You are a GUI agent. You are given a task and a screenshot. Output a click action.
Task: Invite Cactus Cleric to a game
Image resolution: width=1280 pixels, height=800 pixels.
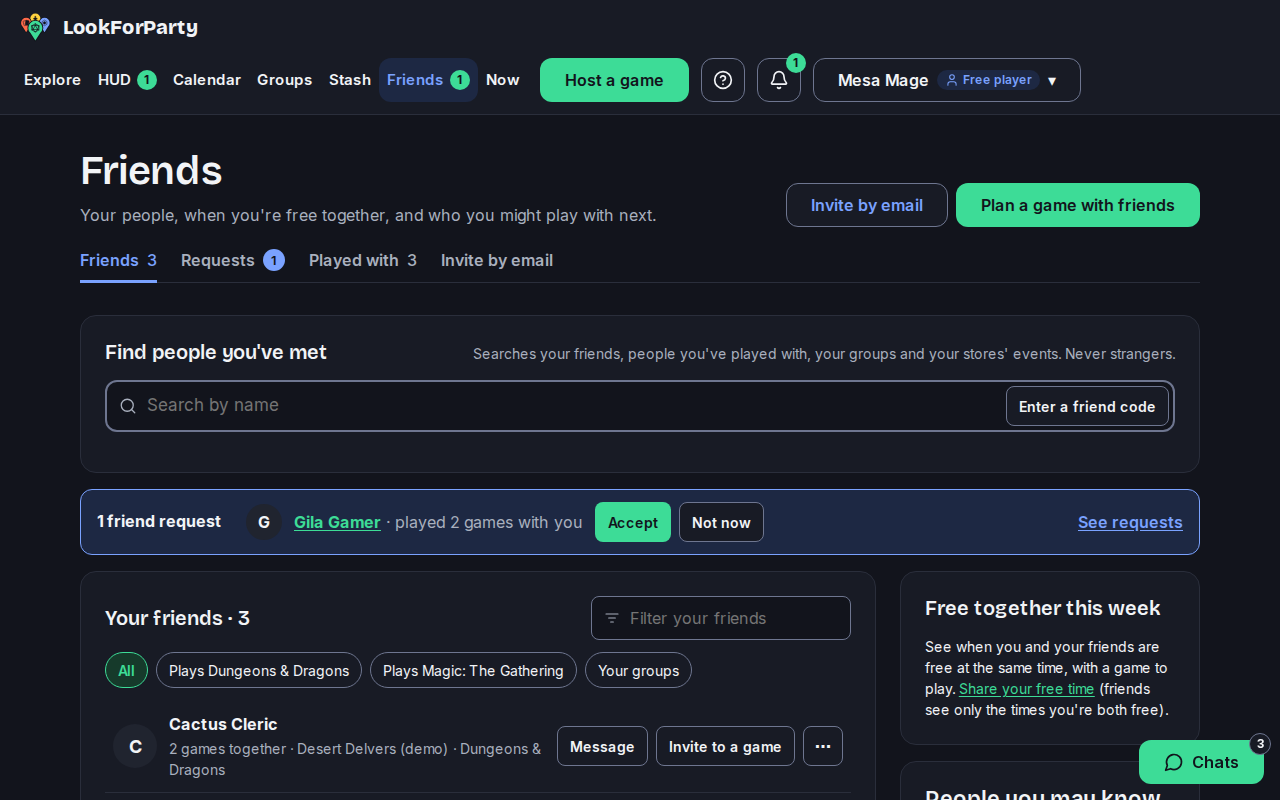click(725, 746)
